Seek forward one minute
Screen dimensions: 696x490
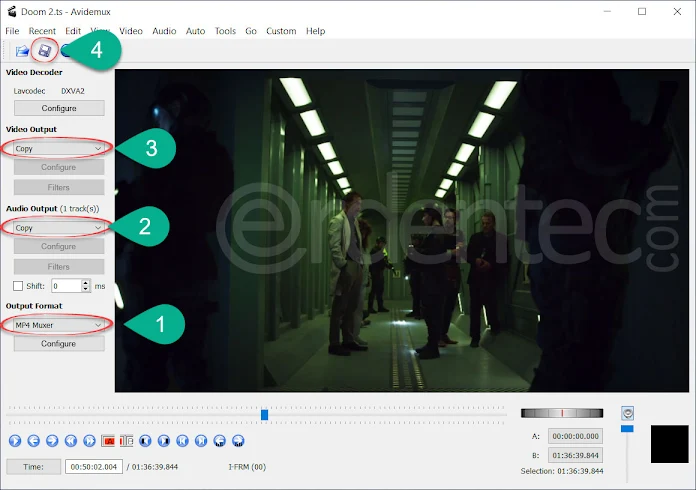pos(238,441)
